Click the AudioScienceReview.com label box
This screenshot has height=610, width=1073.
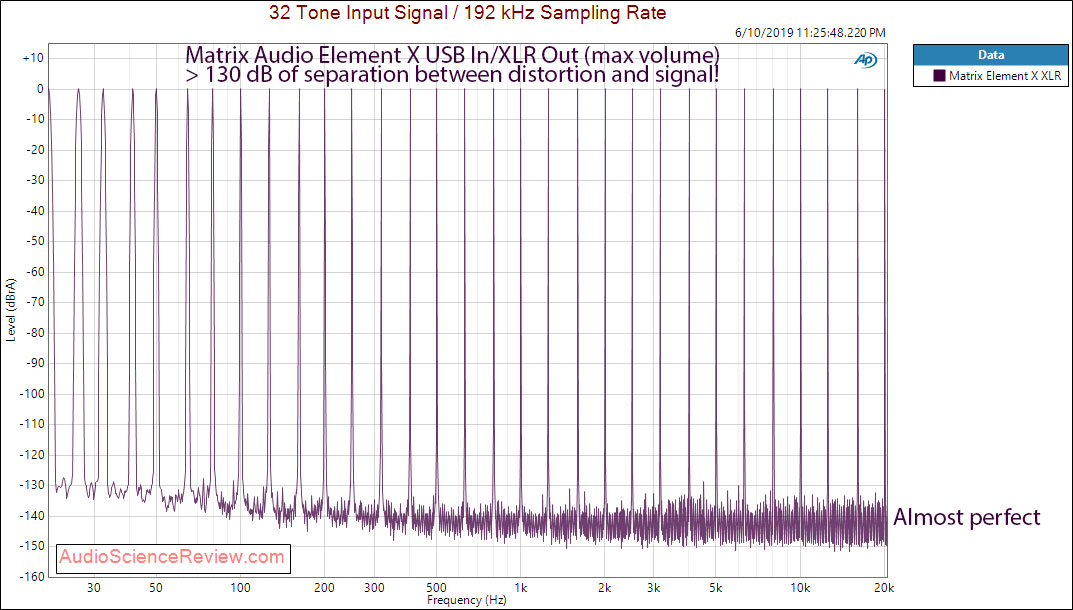coord(172,558)
